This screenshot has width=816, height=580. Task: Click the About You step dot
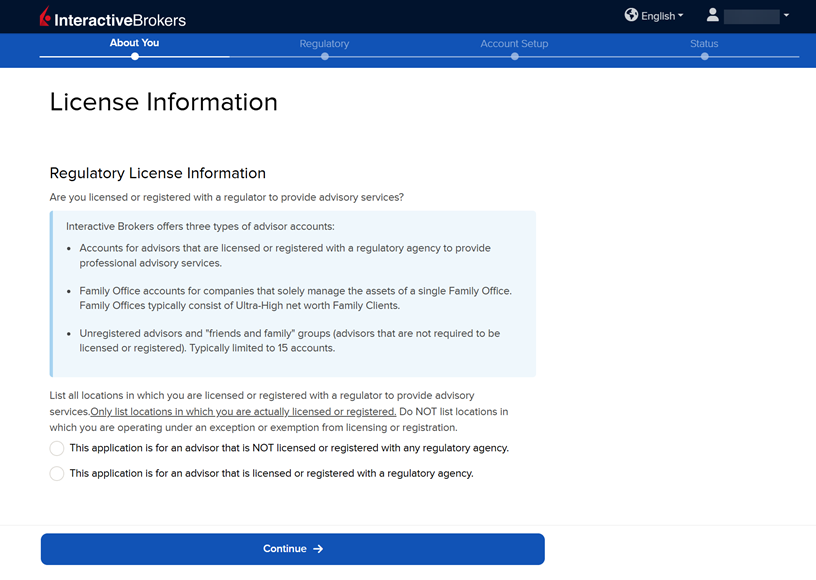(135, 57)
